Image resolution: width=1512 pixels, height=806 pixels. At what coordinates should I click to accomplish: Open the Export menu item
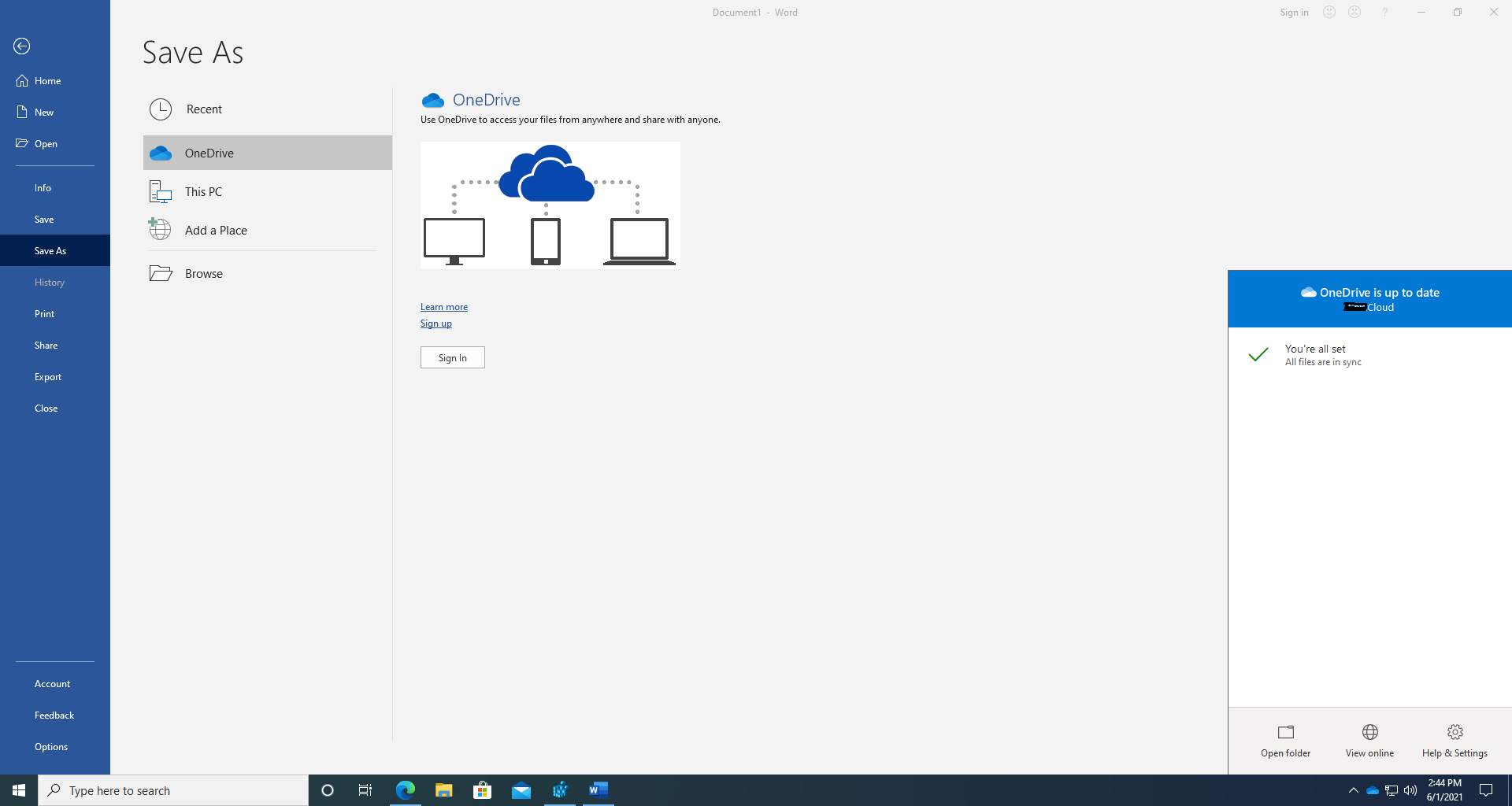(48, 376)
